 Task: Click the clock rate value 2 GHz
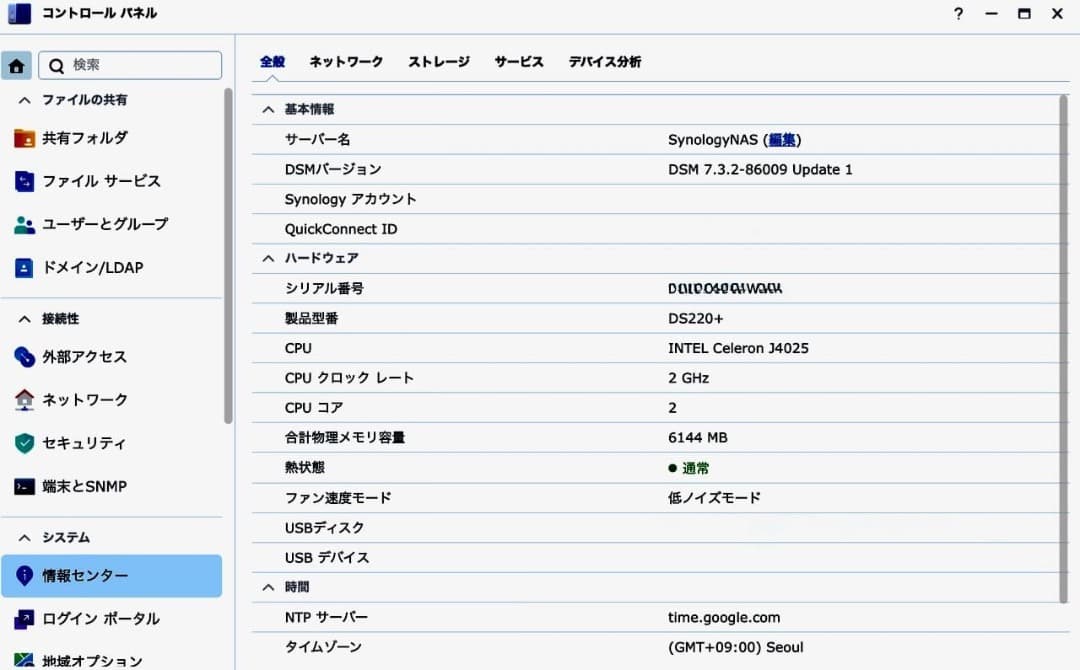coord(688,378)
